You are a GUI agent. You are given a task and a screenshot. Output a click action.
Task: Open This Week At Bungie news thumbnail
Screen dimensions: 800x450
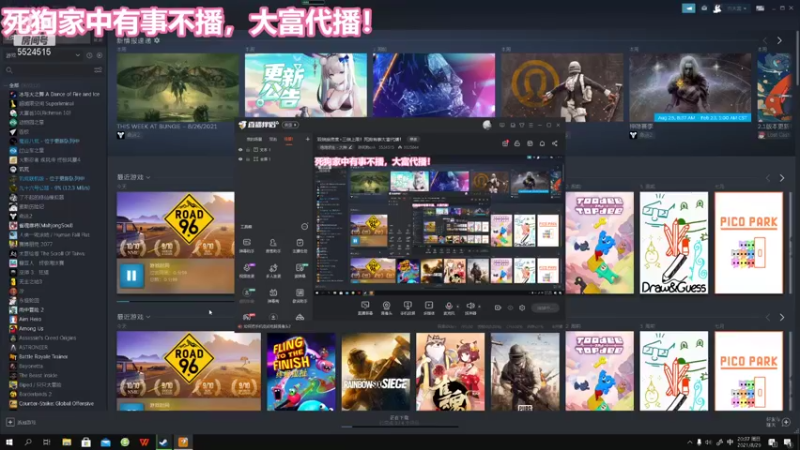pos(178,87)
